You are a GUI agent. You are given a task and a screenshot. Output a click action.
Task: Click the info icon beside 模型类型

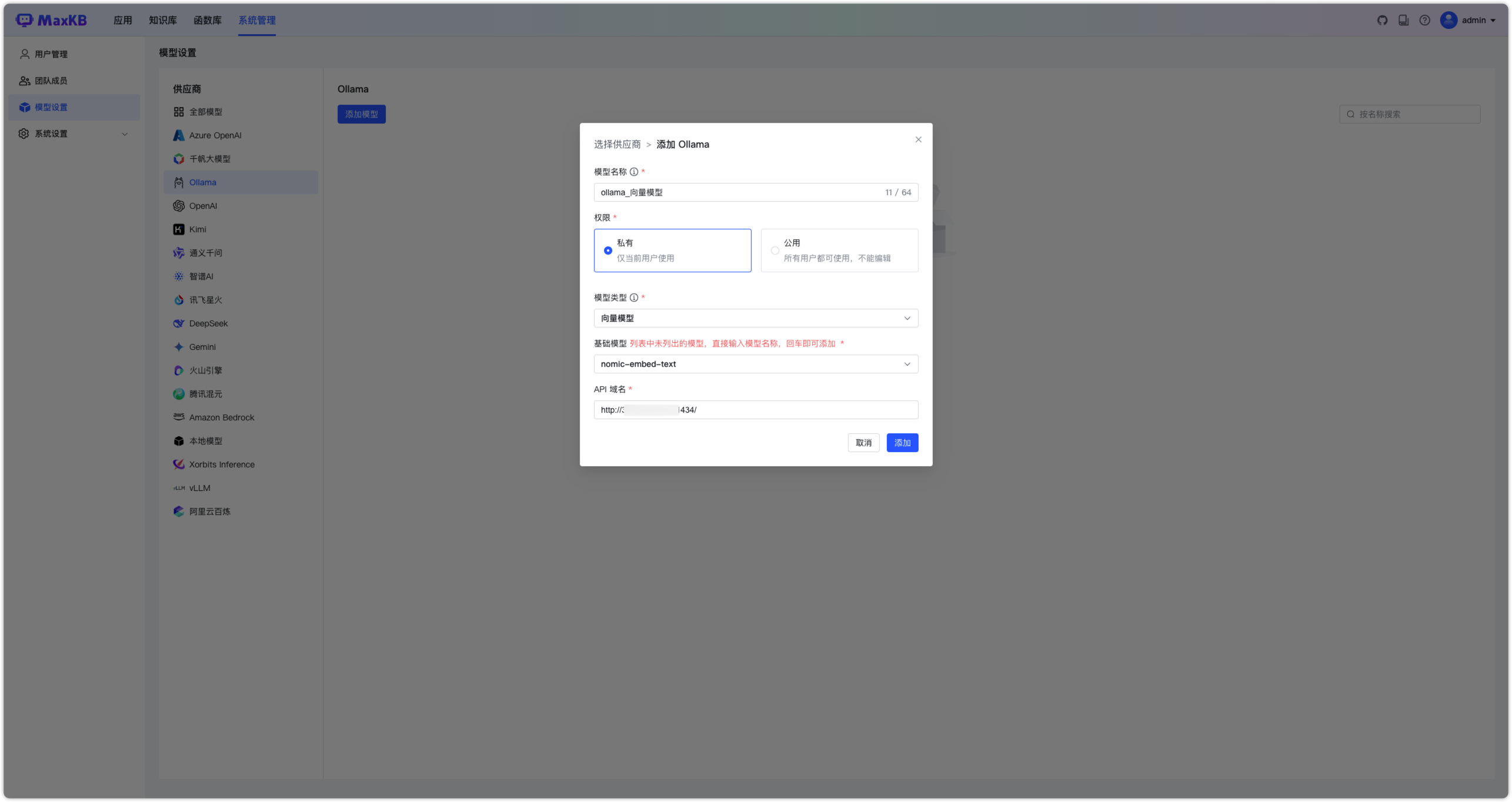pos(634,298)
